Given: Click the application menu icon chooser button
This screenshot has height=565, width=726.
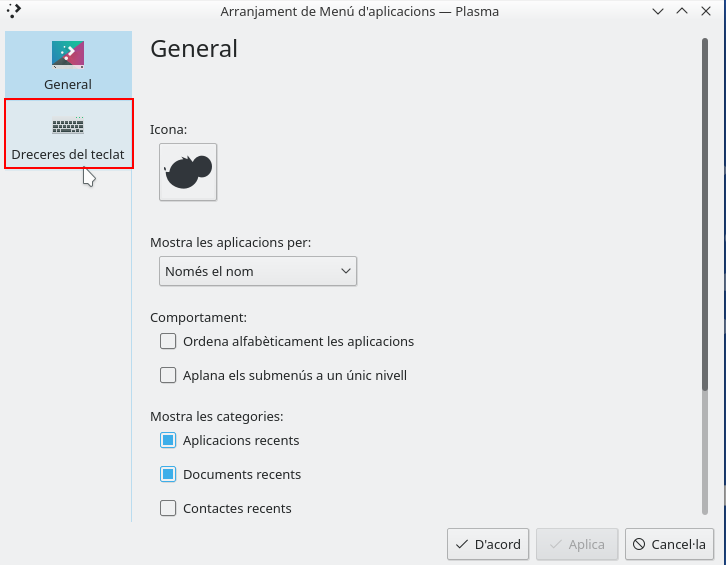Looking at the screenshot, I should tap(188, 172).
